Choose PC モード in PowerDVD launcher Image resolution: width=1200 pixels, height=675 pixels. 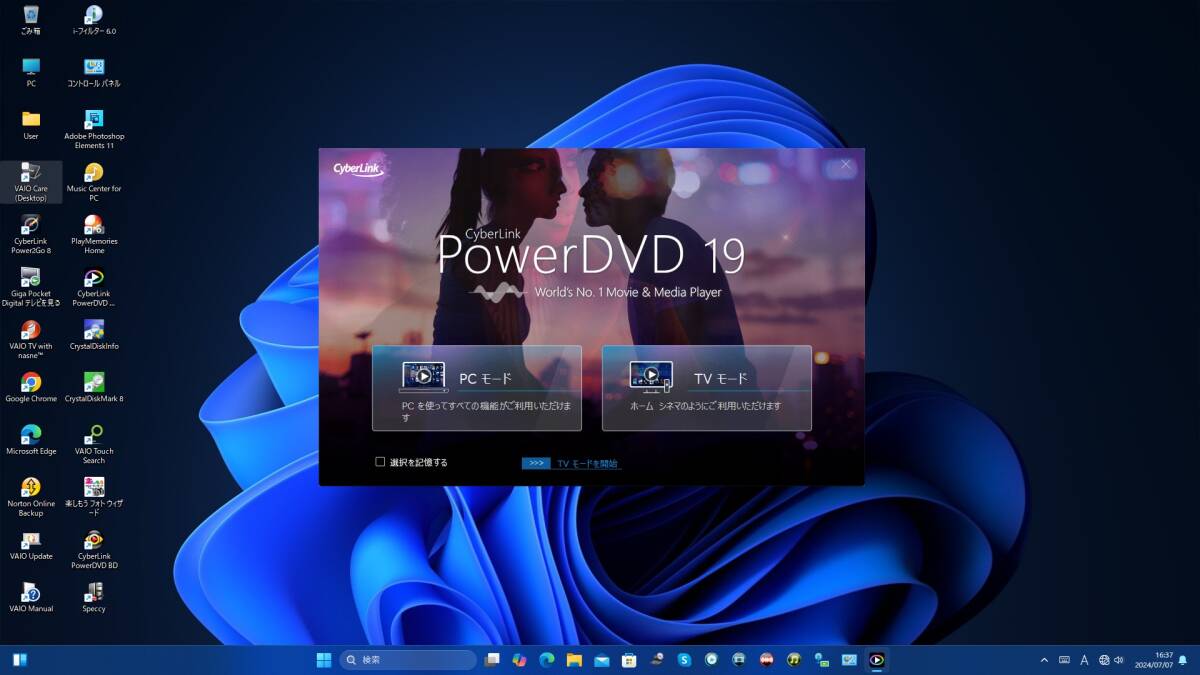[x=476, y=388]
